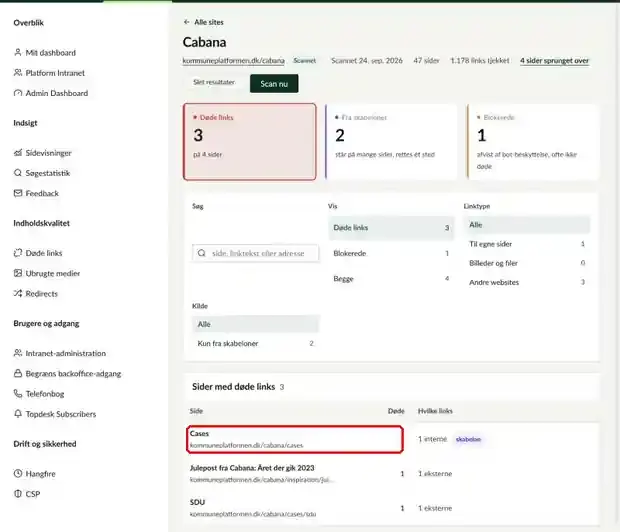The image size is (620, 532).
Task: Click 1 eksterne in Julepost row
Action: click(x=435, y=473)
